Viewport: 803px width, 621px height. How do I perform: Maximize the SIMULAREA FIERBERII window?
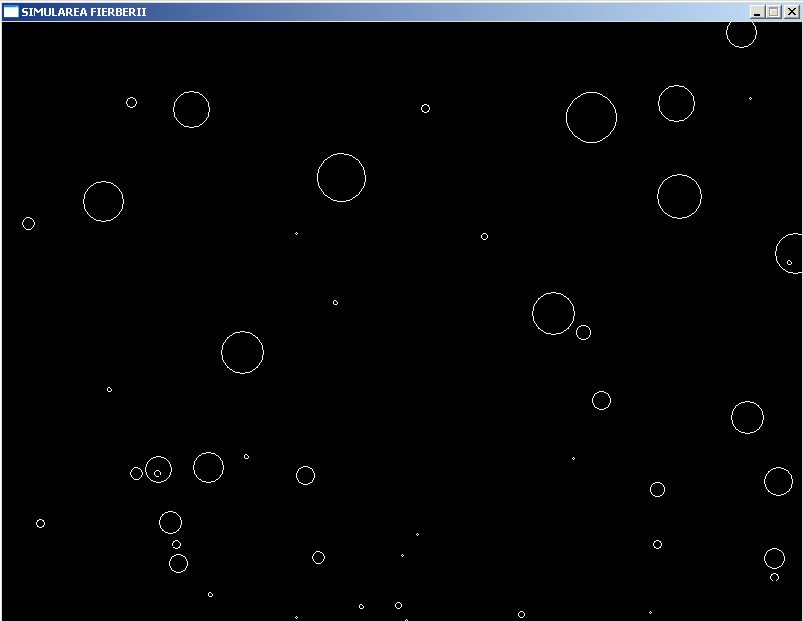pyautogui.click(x=774, y=12)
